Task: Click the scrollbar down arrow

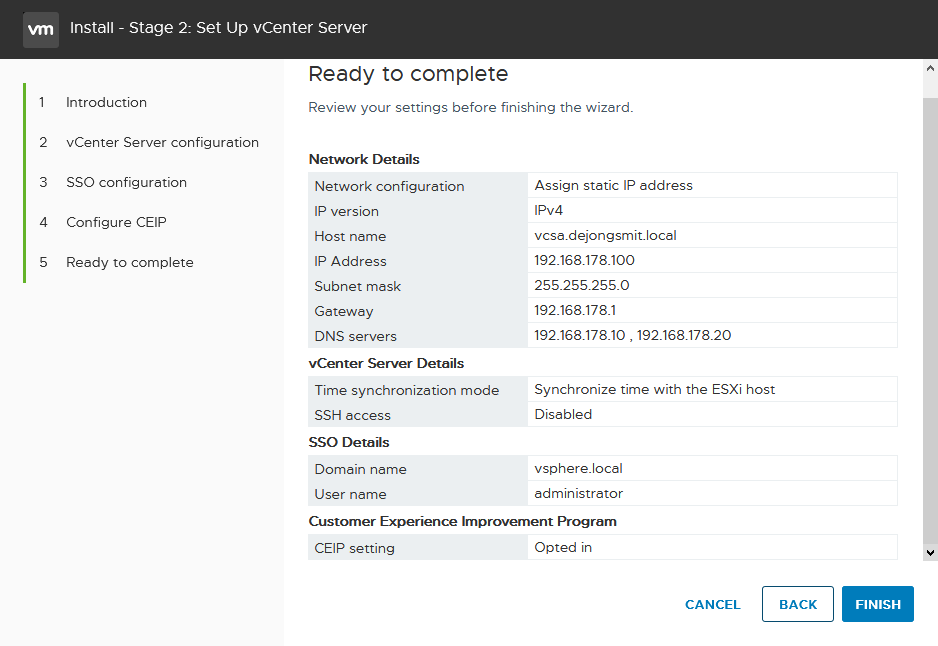Action: click(x=930, y=553)
